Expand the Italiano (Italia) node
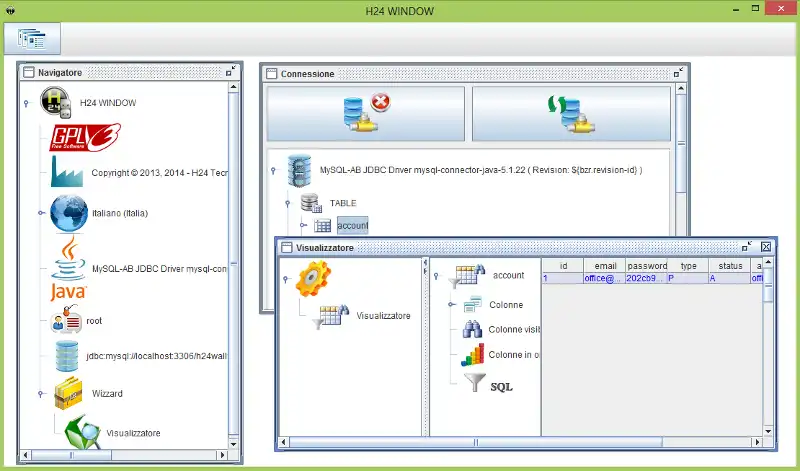 (x=41, y=213)
